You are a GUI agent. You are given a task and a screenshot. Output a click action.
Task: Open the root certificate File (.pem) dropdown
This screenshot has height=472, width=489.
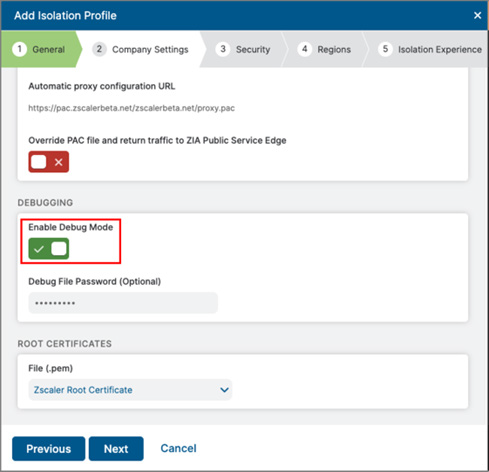(x=130, y=389)
